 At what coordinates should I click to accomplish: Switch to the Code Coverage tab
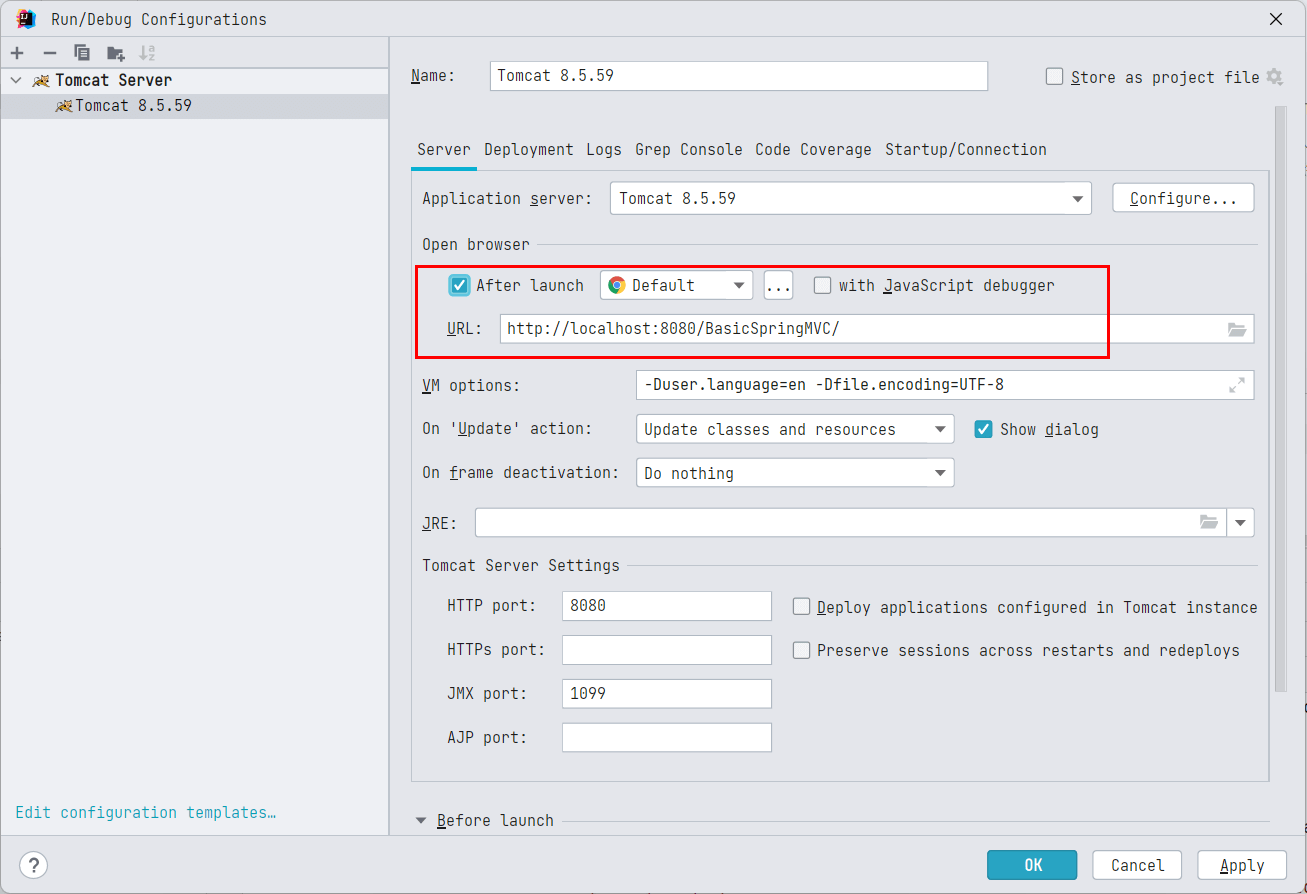coord(813,149)
